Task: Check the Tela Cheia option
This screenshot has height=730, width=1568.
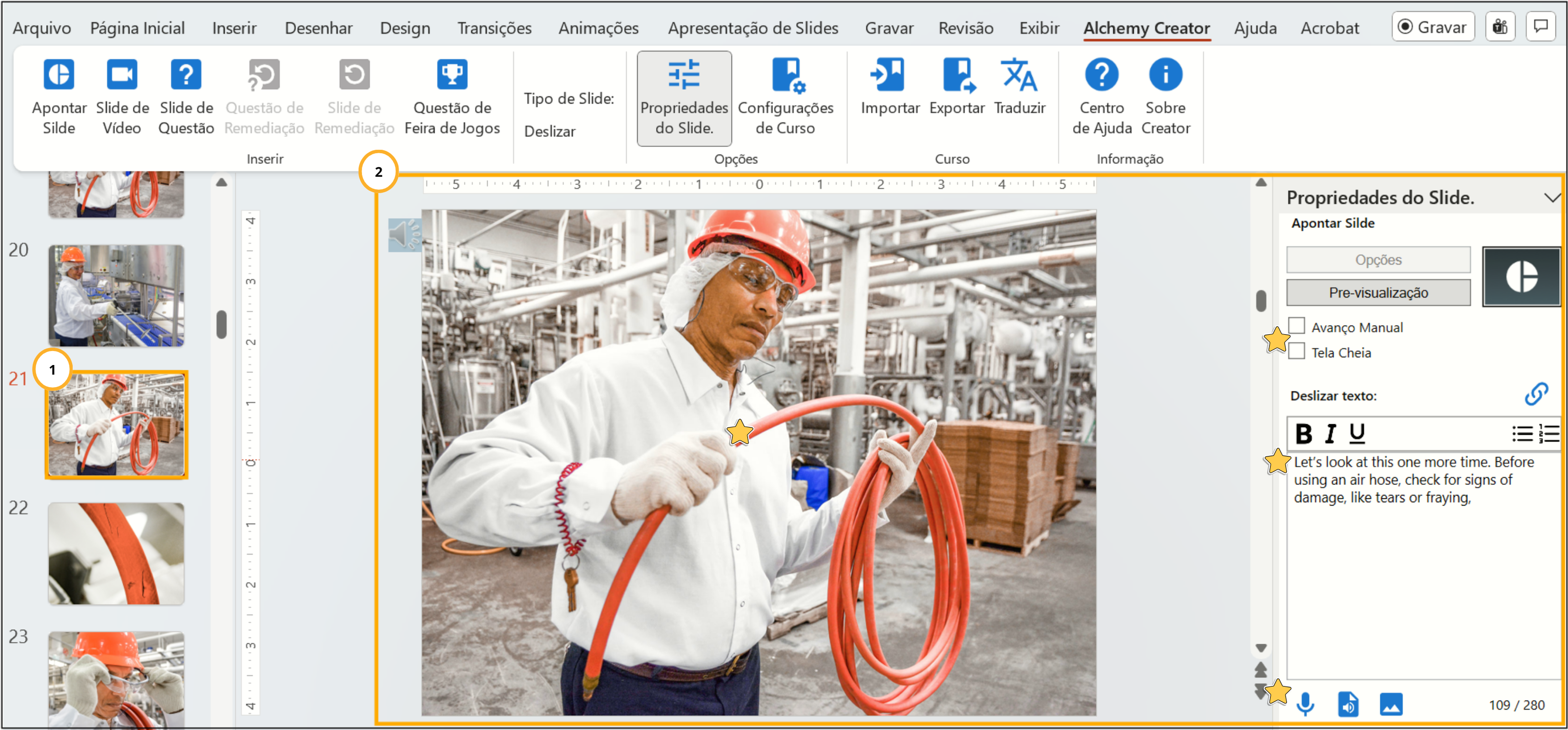Action: [1297, 352]
